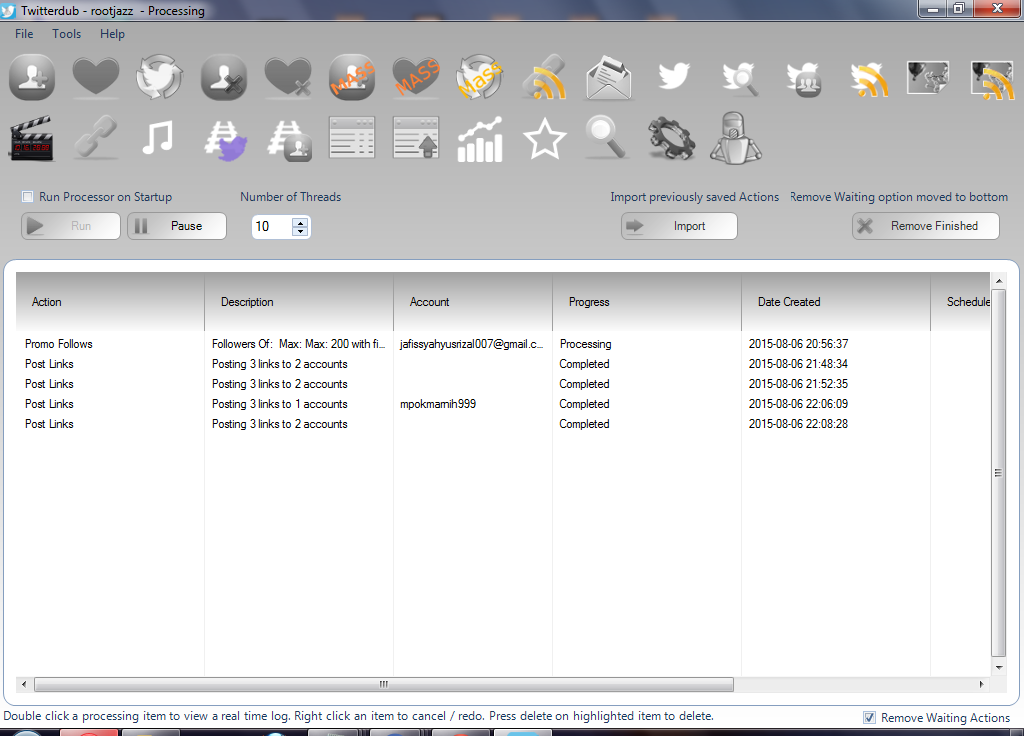Click the Schedule column header
The width and height of the screenshot is (1024, 736).
(961, 302)
